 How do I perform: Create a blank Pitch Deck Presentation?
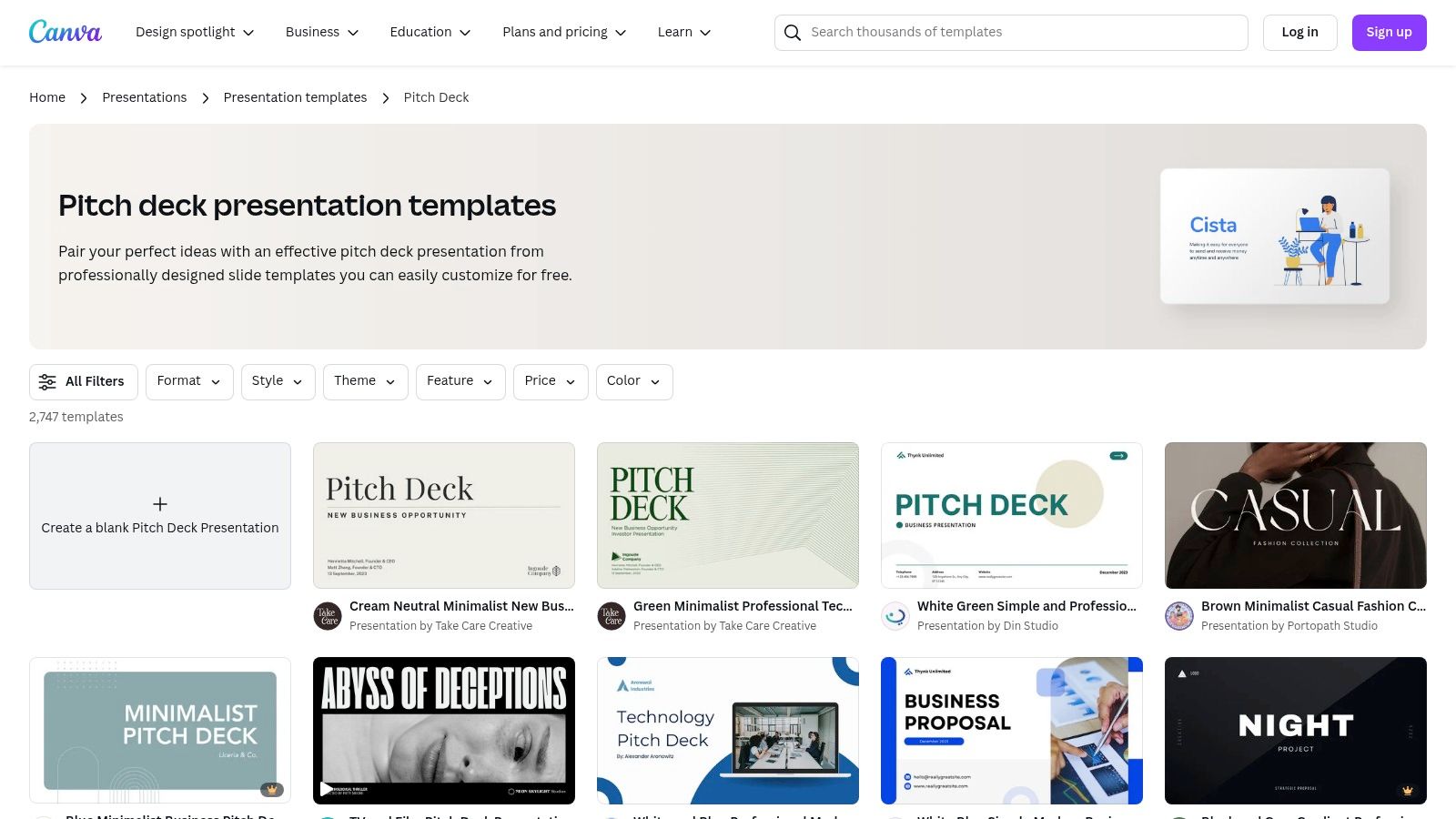(x=160, y=516)
